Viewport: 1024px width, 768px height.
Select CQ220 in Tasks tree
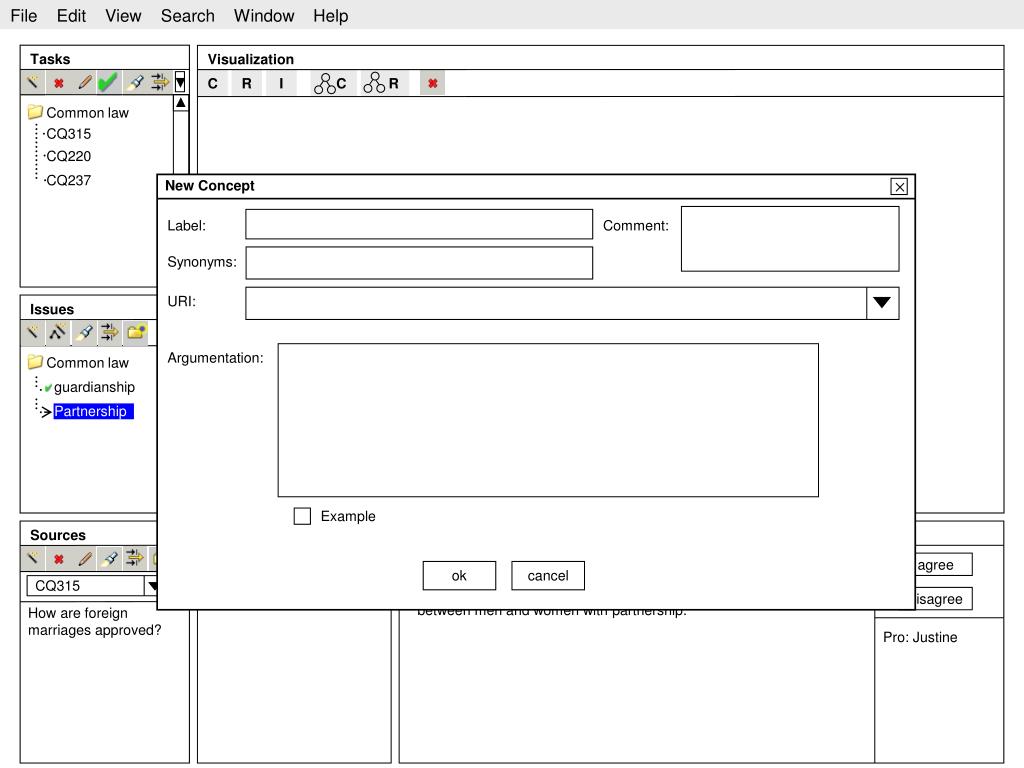click(x=69, y=156)
